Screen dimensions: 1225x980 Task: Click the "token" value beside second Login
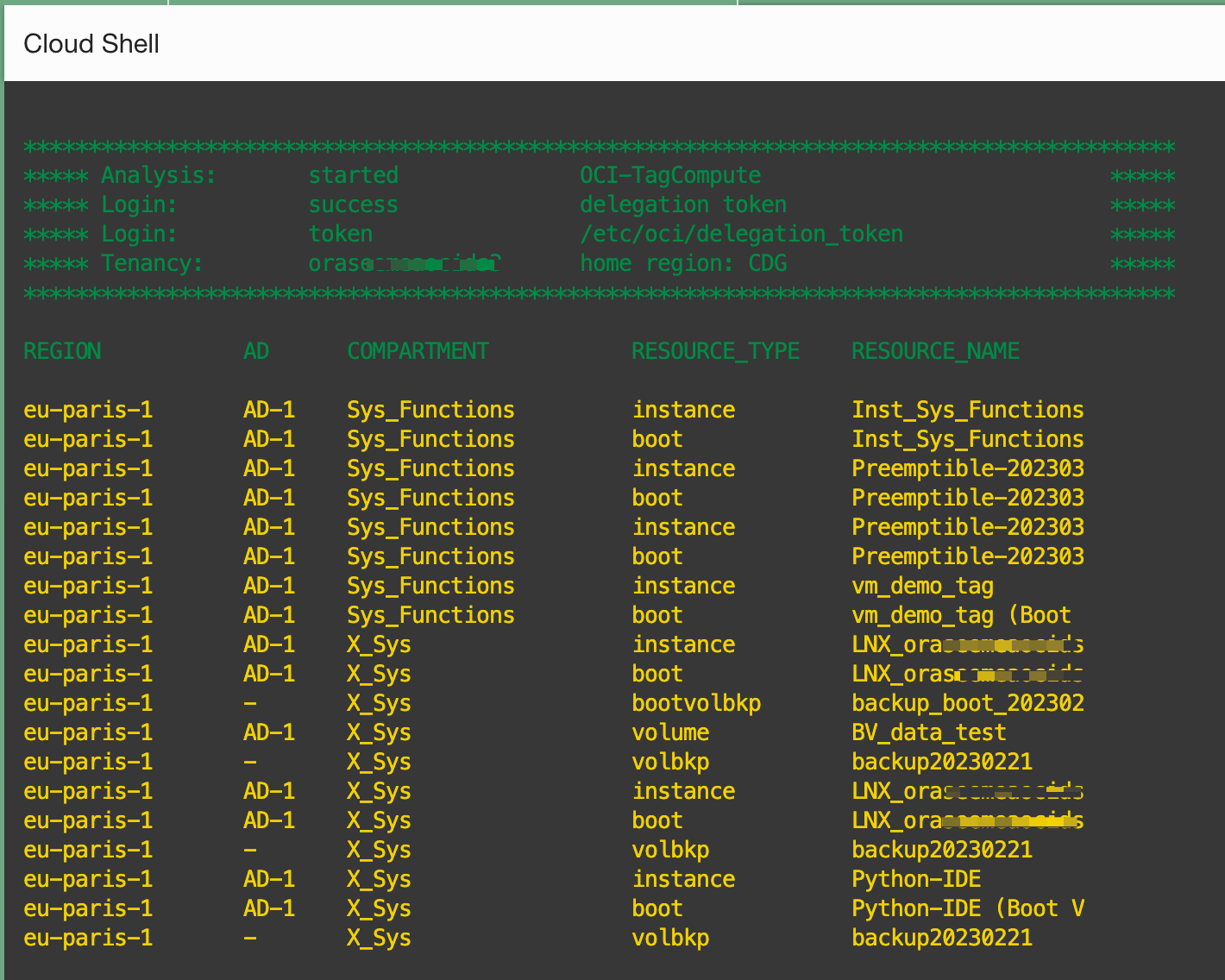click(341, 234)
